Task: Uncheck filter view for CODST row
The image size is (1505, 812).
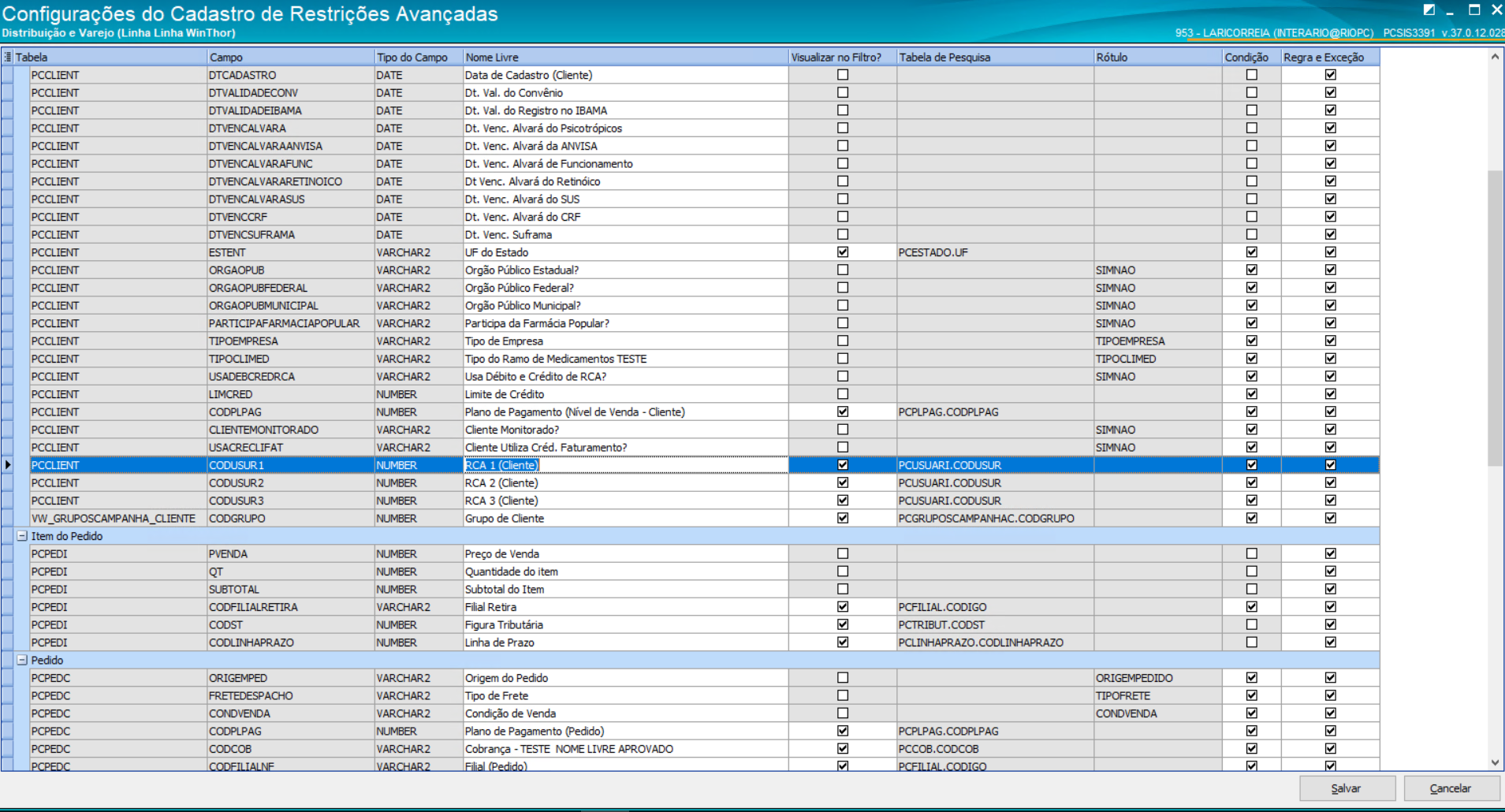Action: point(843,624)
